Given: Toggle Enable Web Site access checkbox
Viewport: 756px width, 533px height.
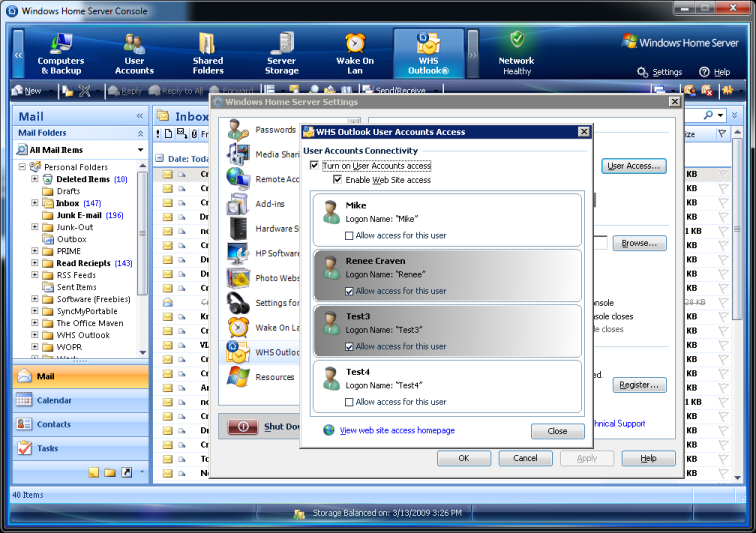Looking at the screenshot, I should click(x=338, y=179).
